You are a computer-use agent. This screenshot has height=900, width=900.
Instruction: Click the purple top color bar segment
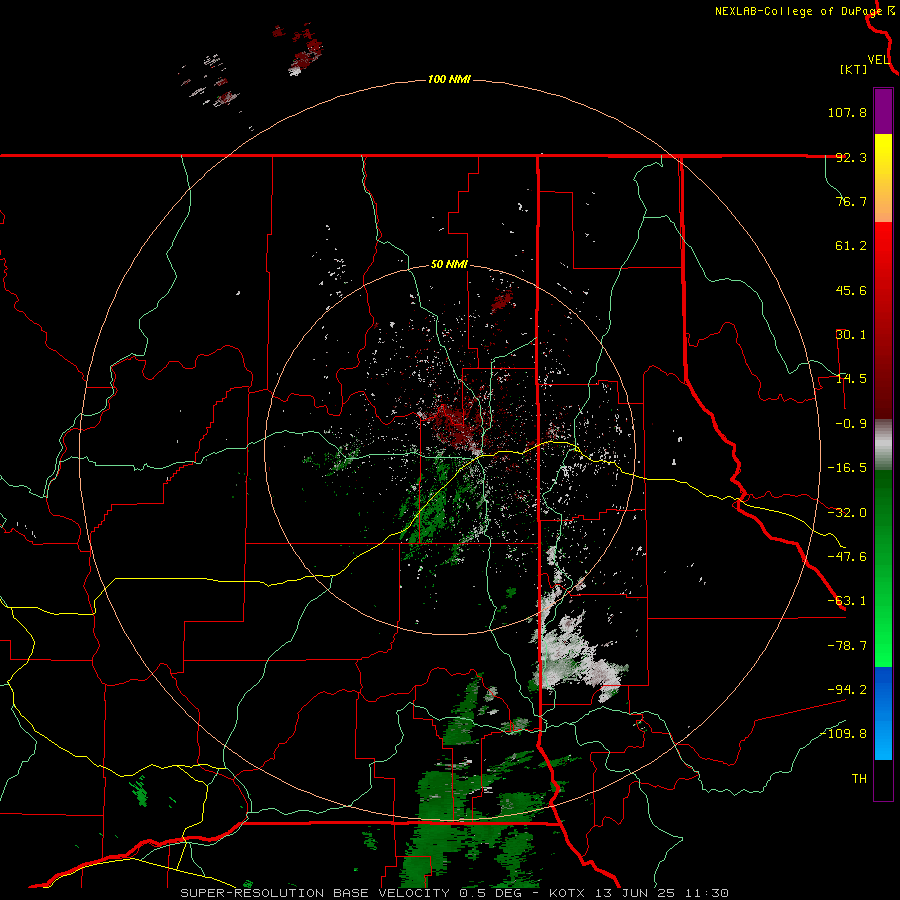pyautogui.click(x=883, y=111)
